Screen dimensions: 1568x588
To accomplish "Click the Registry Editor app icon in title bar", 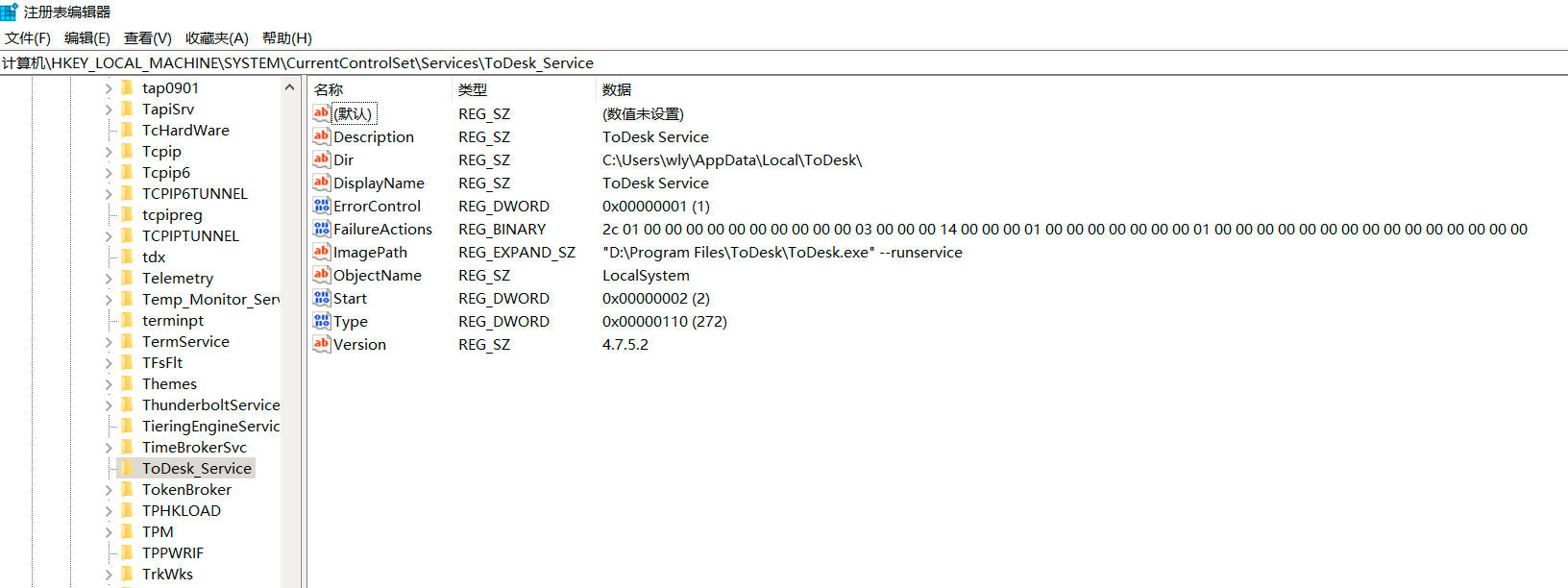I will (9, 12).
